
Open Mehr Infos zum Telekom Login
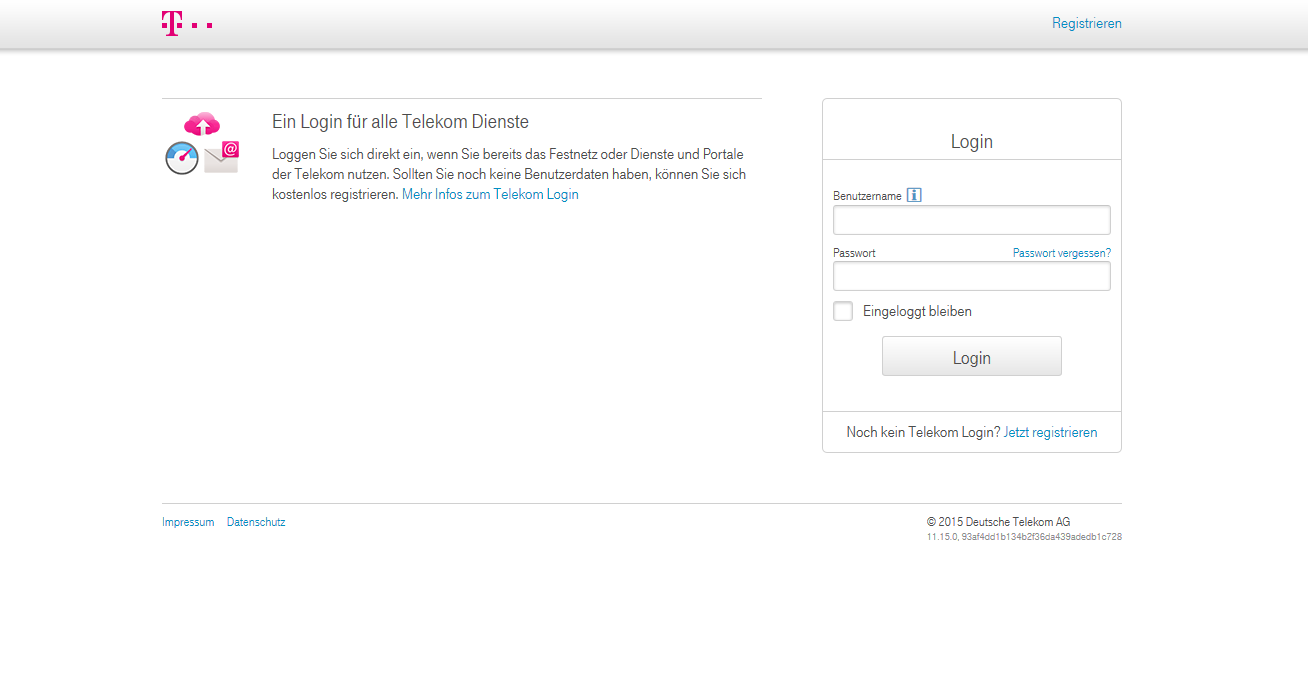click(490, 195)
